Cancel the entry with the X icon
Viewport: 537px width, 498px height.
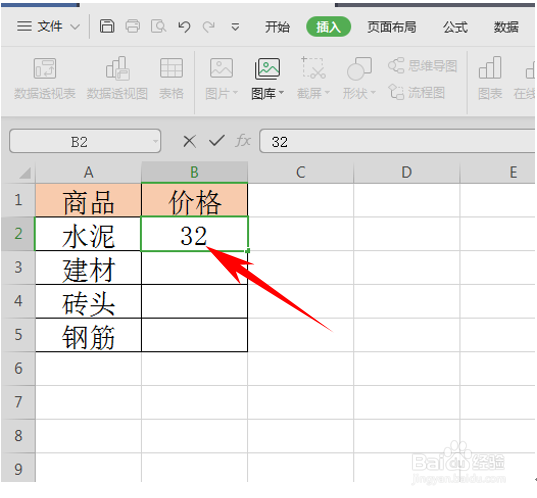pyautogui.click(x=189, y=141)
